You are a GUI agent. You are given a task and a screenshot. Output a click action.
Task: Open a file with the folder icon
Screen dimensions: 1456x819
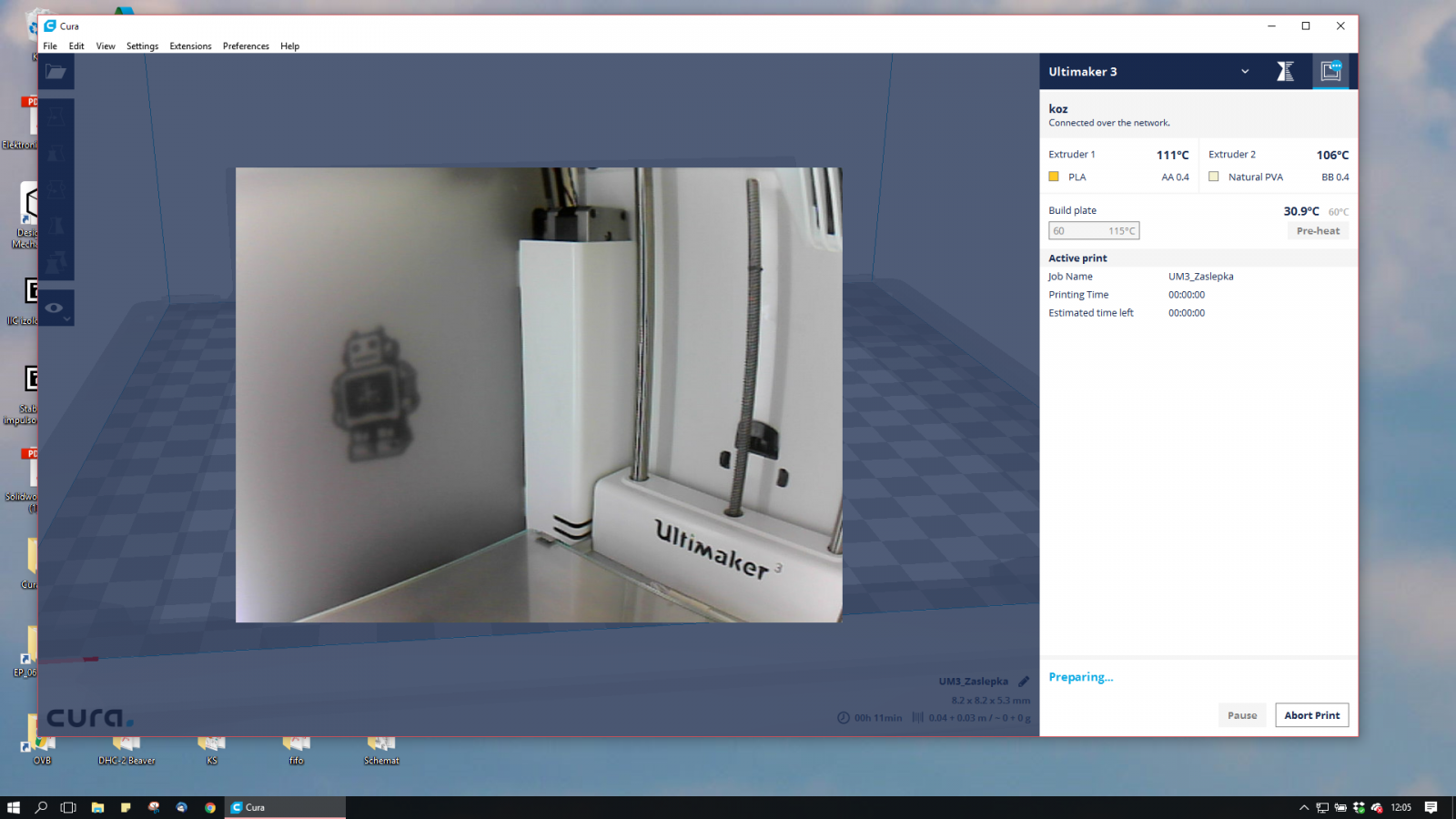pyautogui.click(x=56, y=71)
